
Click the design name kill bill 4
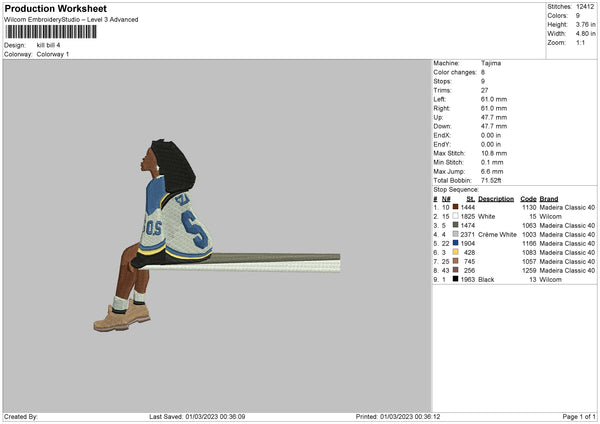click(x=48, y=45)
